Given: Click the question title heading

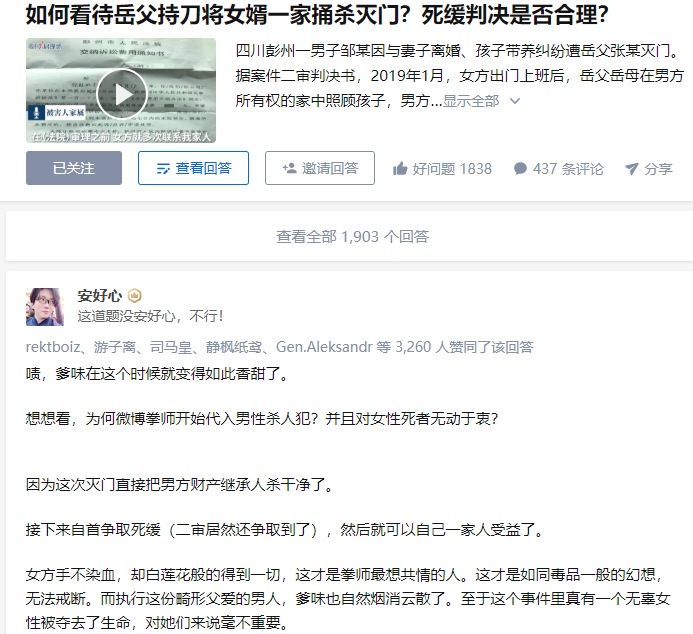Looking at the screenshot, I should pyautogui.click(x=317, y=15).
